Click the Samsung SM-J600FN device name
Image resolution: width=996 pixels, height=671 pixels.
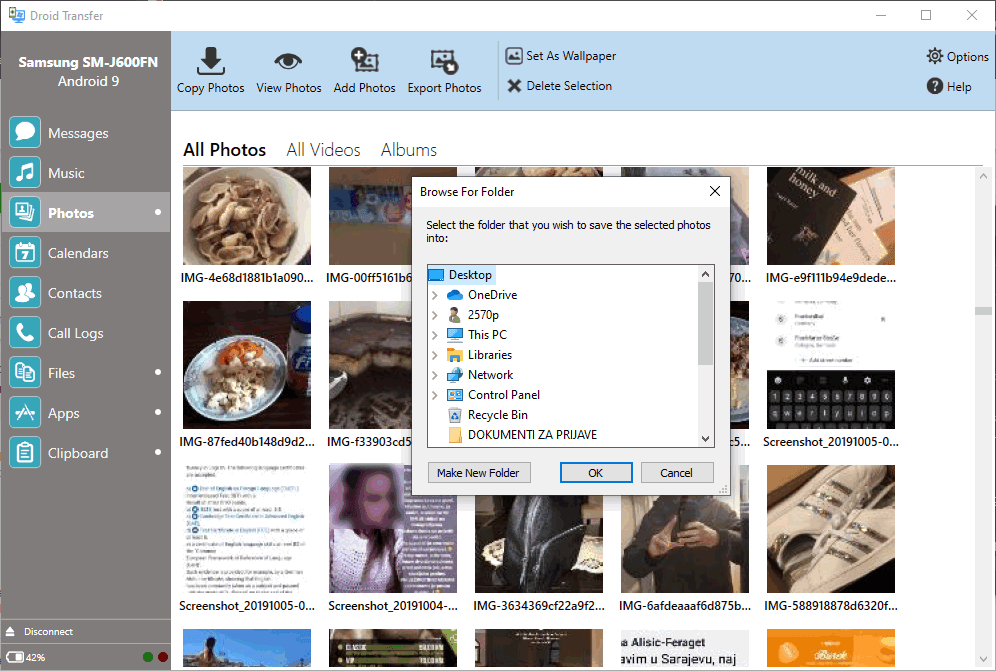[88, 62]
